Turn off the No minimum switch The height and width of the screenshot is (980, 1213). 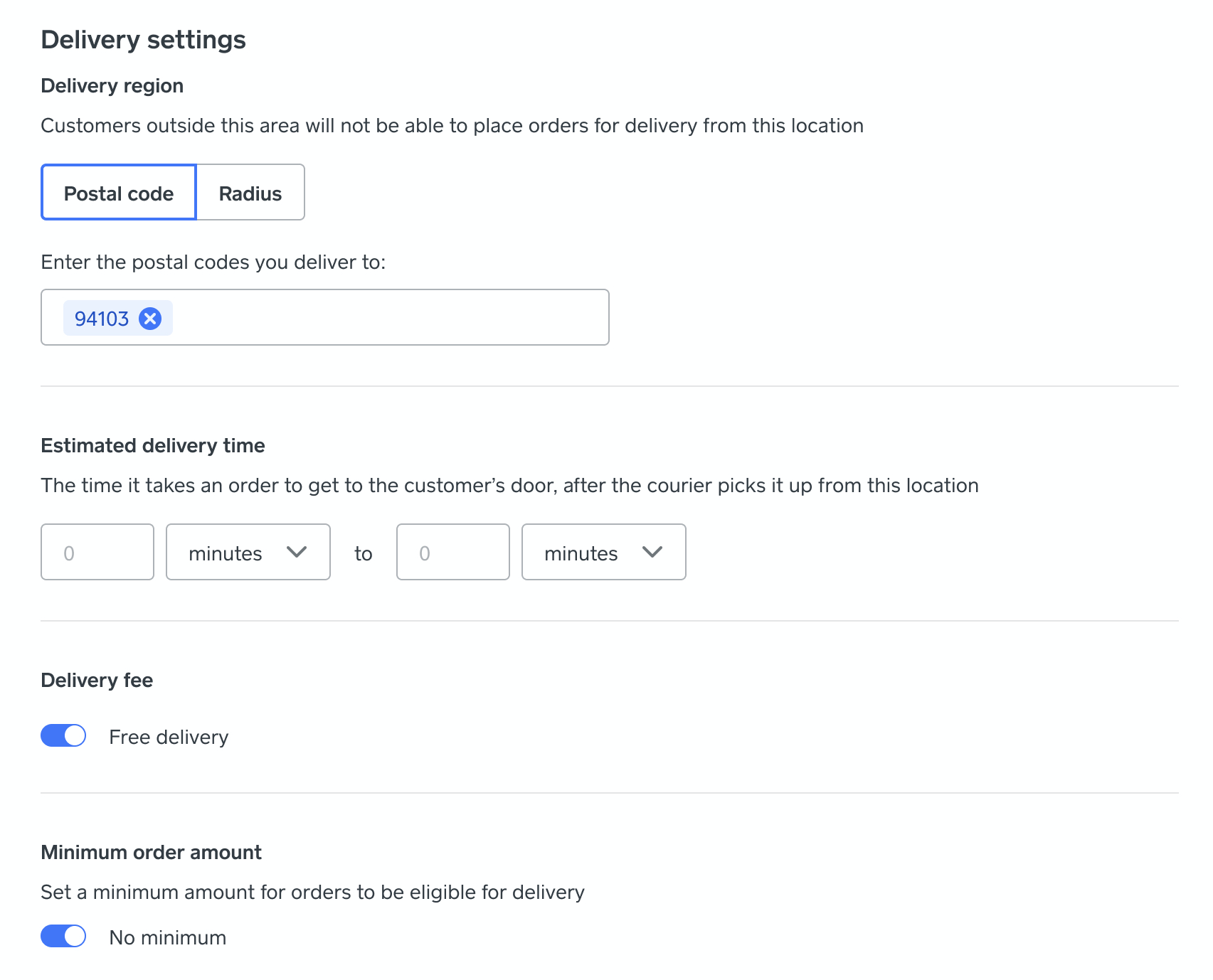63,936
